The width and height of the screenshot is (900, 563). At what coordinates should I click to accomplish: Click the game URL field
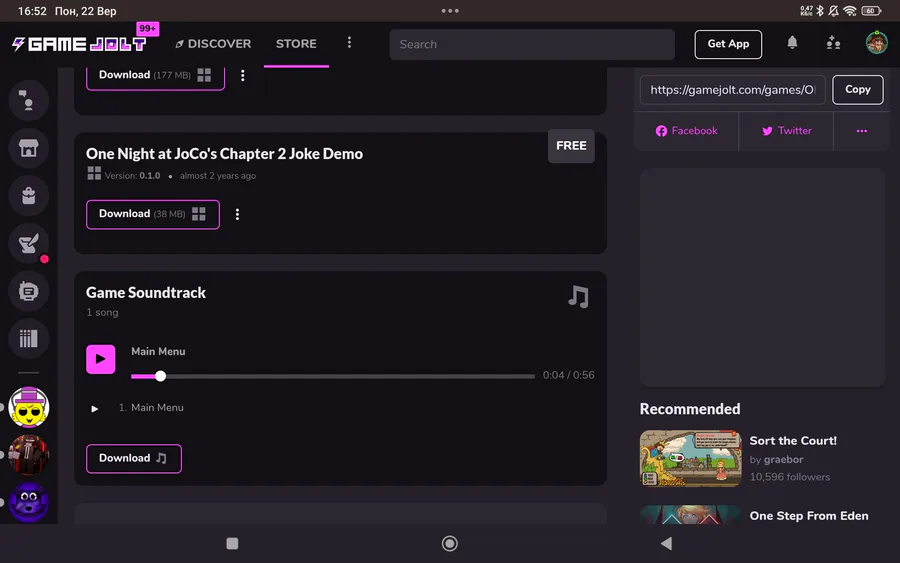tap(732, 90)
